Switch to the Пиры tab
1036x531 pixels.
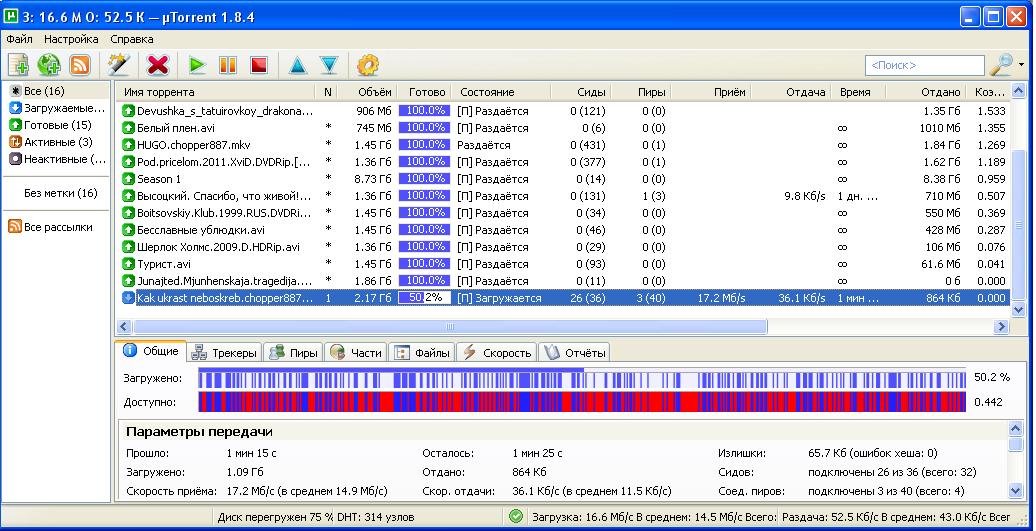pos(294,353)
